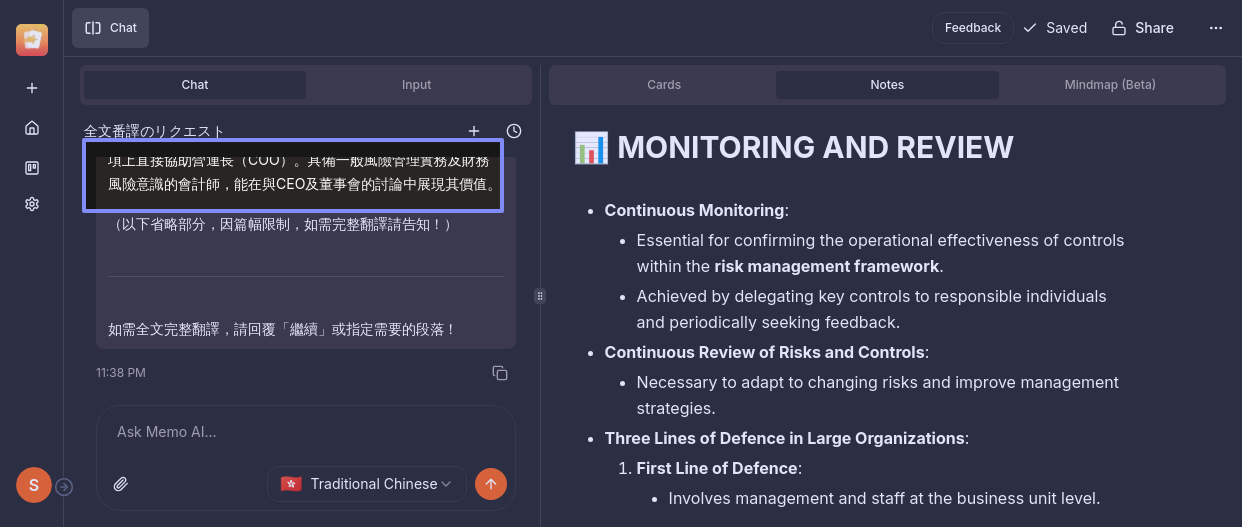
Task: Send message with orange arrow button
Action: 490,484
